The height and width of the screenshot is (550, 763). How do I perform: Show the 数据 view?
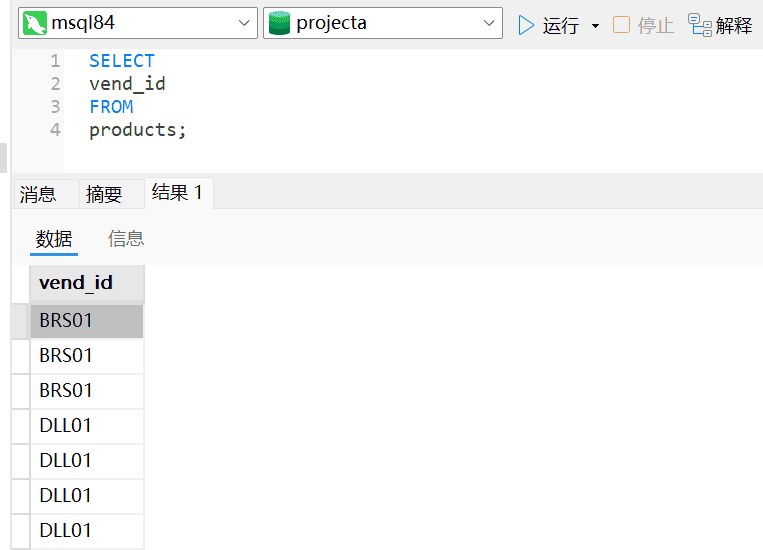[54, 239]
